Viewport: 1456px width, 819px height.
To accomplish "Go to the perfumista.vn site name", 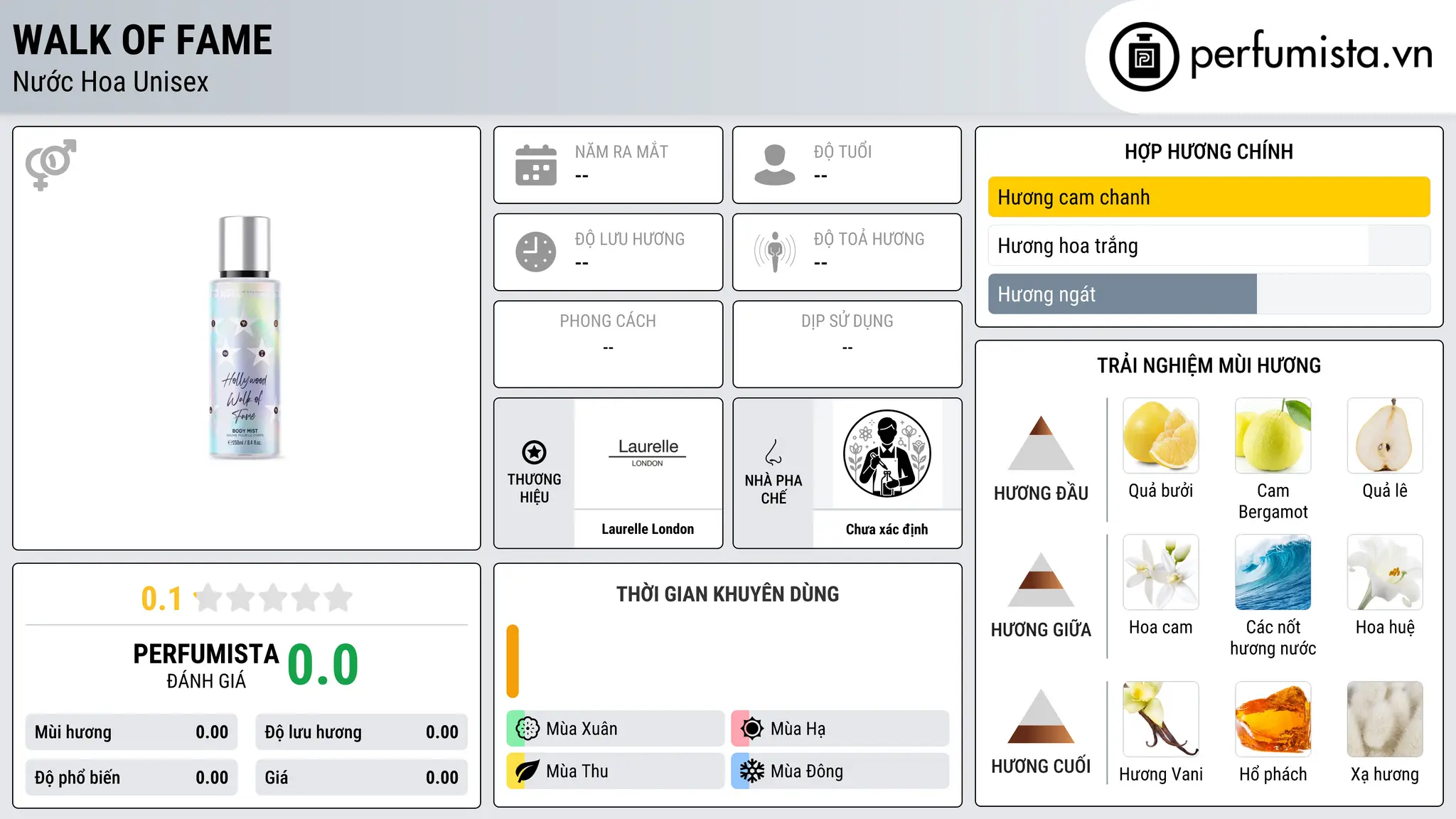I will pos(1311,53).
